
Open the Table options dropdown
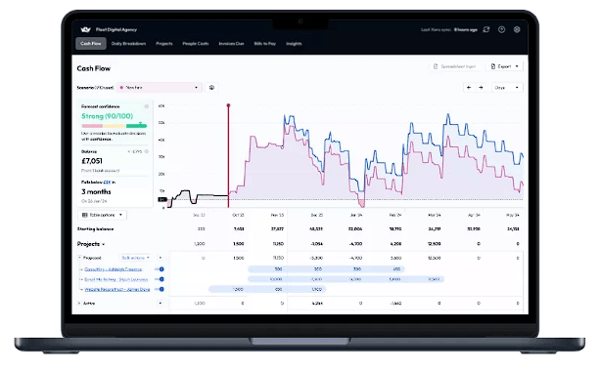(x=102, y=215)
